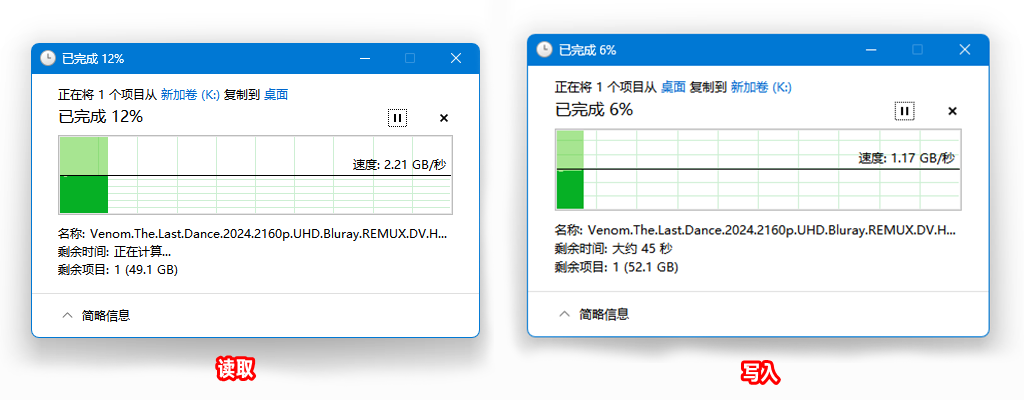Screen dimensions: 1024x400
Task: Cancel the 12% copy with X icon
Action: [x=444, y=118]
